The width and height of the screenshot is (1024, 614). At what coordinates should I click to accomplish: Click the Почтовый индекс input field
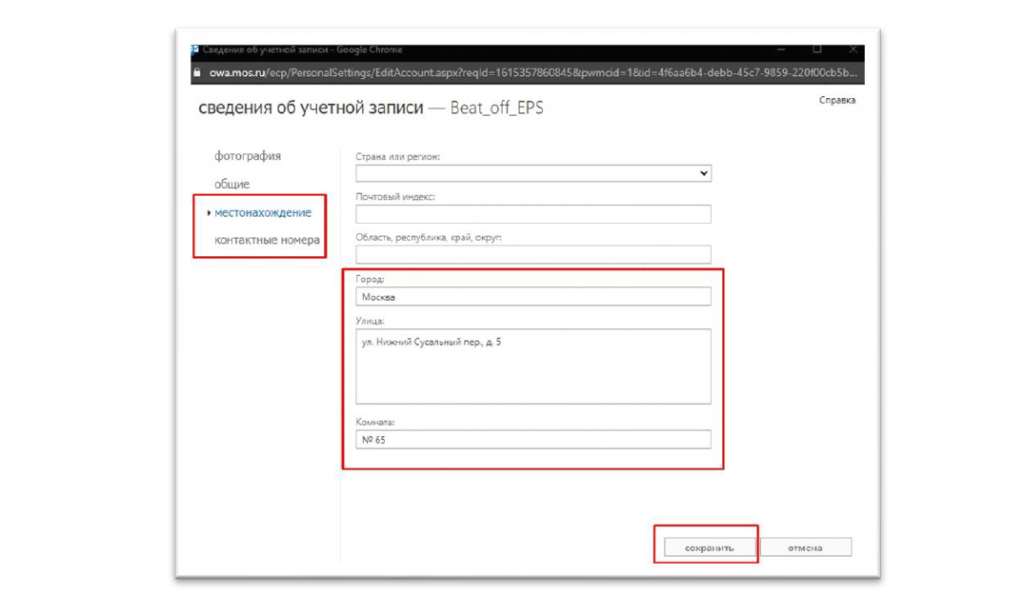click(x=533, y=214)
